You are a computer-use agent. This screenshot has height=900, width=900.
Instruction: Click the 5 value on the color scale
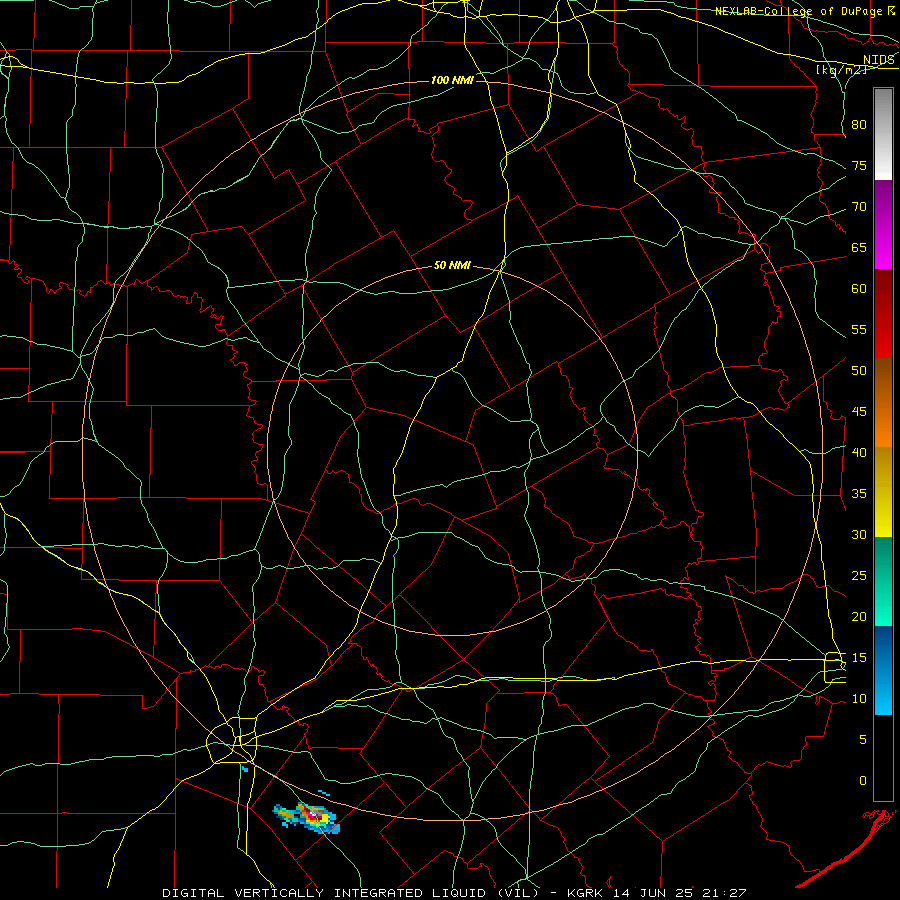(x=863, y=740)
